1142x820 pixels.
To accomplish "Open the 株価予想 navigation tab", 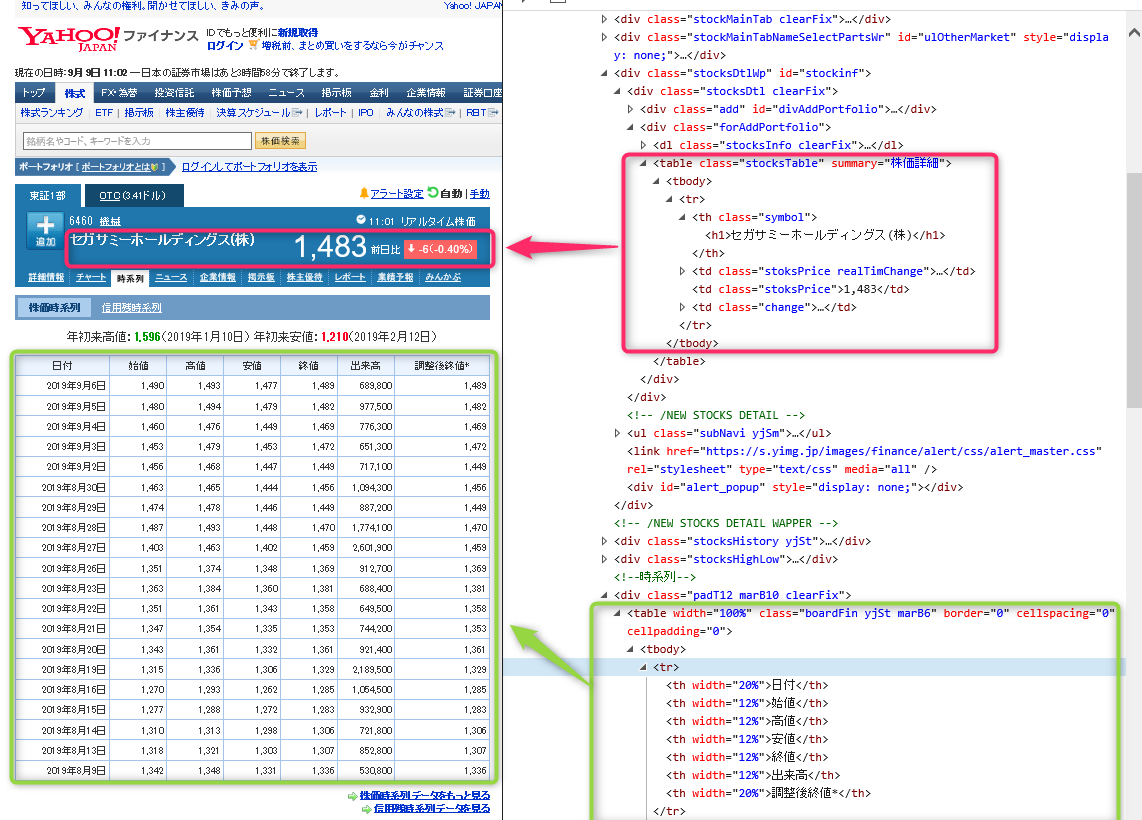I will [x=231, y=92].
